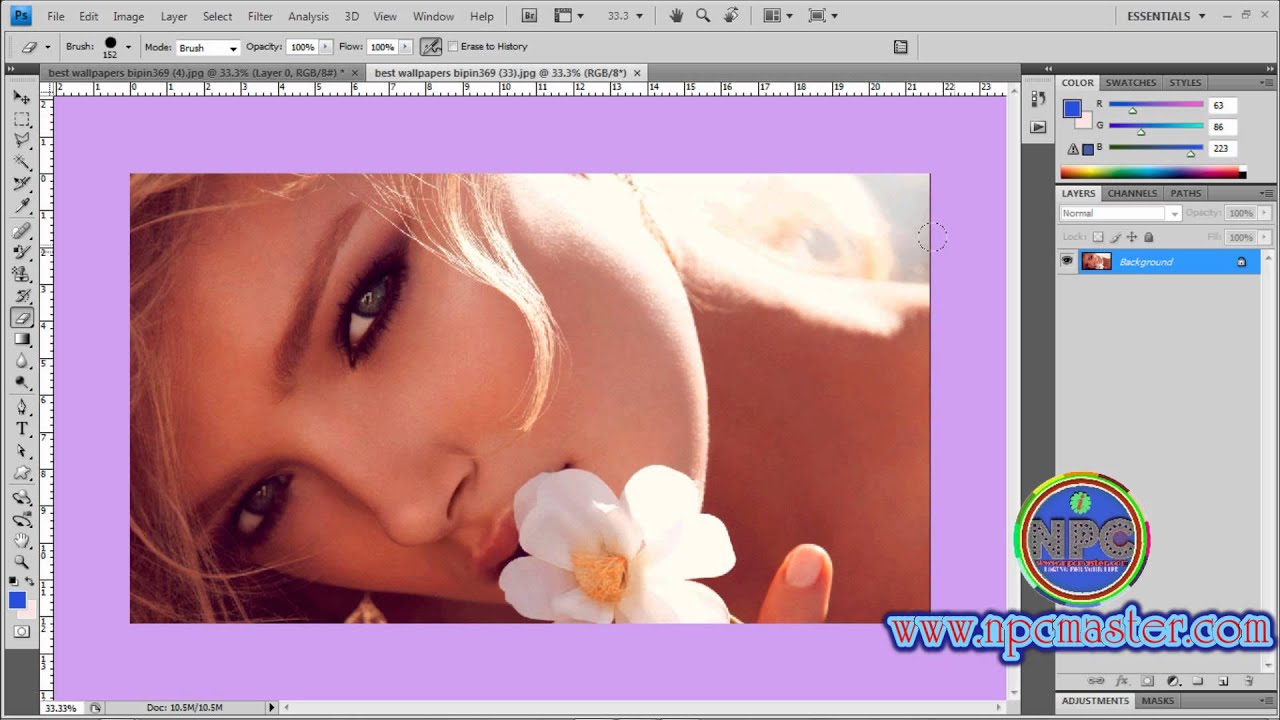
Task: Open the Analysis menu
Action: (308, 16)
